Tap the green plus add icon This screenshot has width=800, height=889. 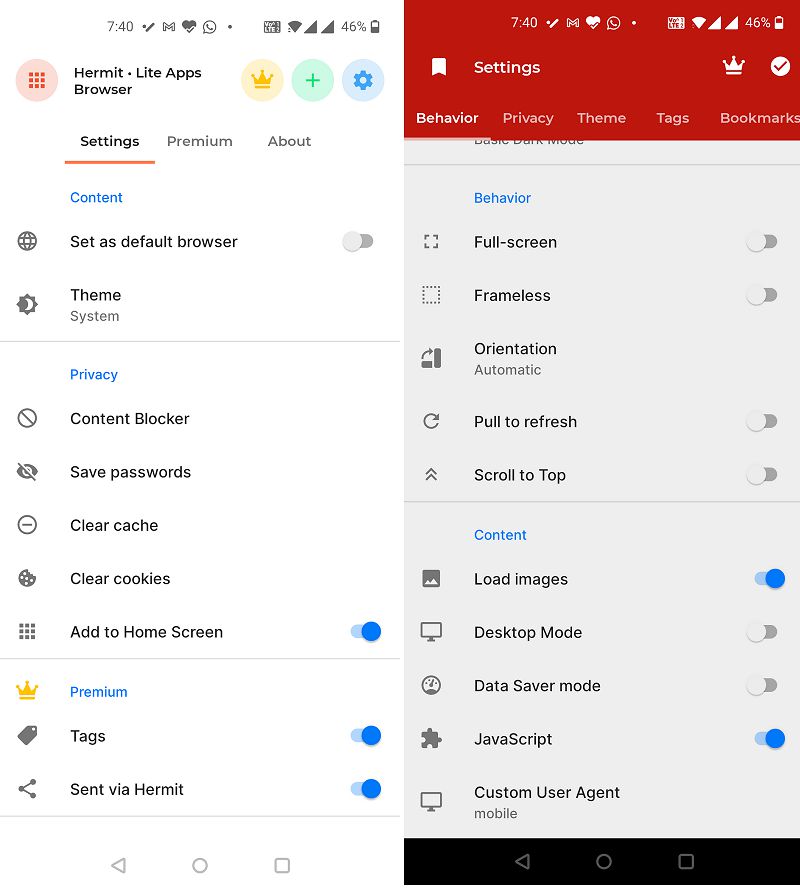312,81
